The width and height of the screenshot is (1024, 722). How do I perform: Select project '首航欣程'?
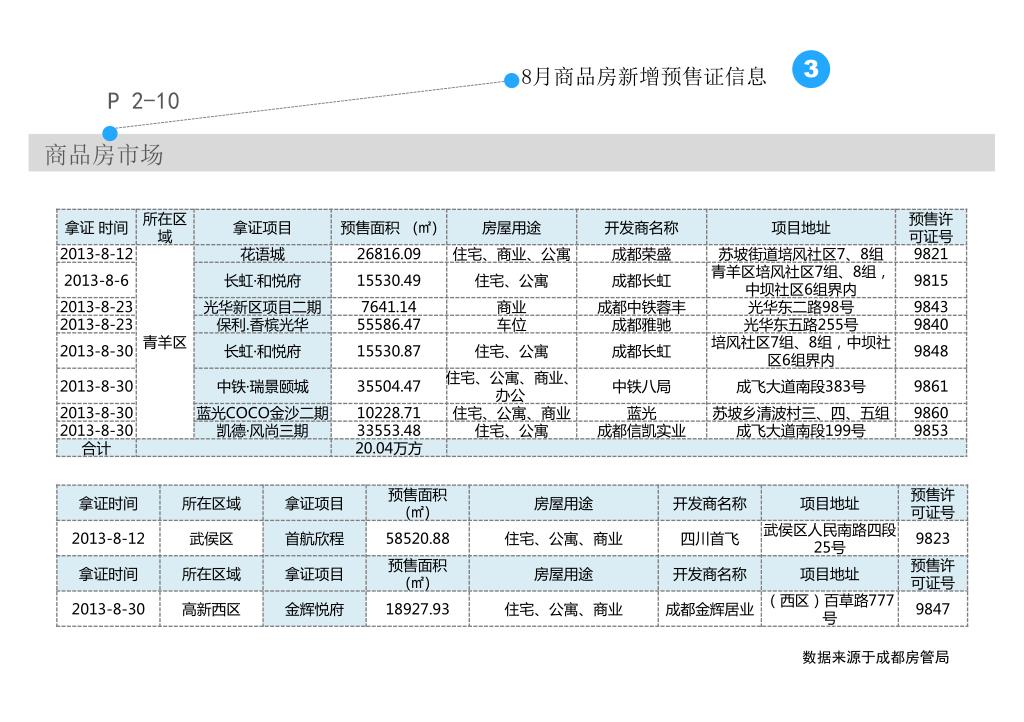[314, 539]
